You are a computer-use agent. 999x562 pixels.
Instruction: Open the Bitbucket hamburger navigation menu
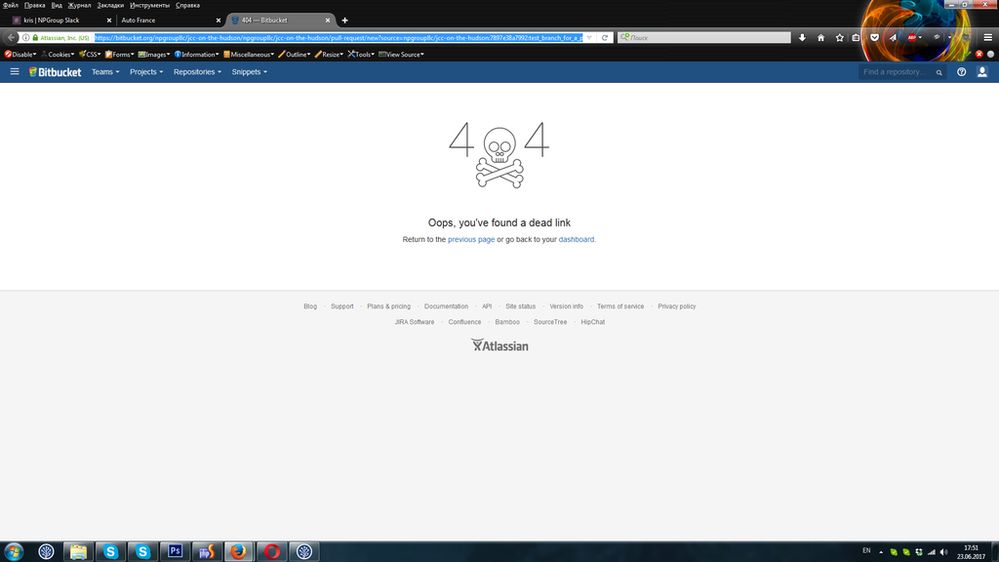pyautogui.click(x=14, y=72)
